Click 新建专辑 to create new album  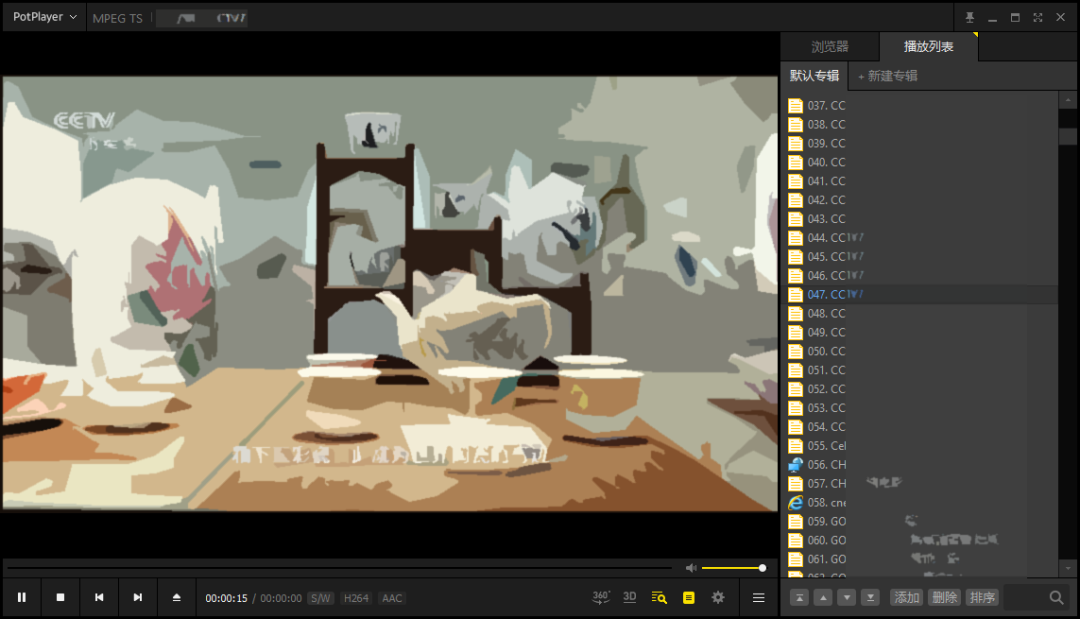(x=887, y=76)
